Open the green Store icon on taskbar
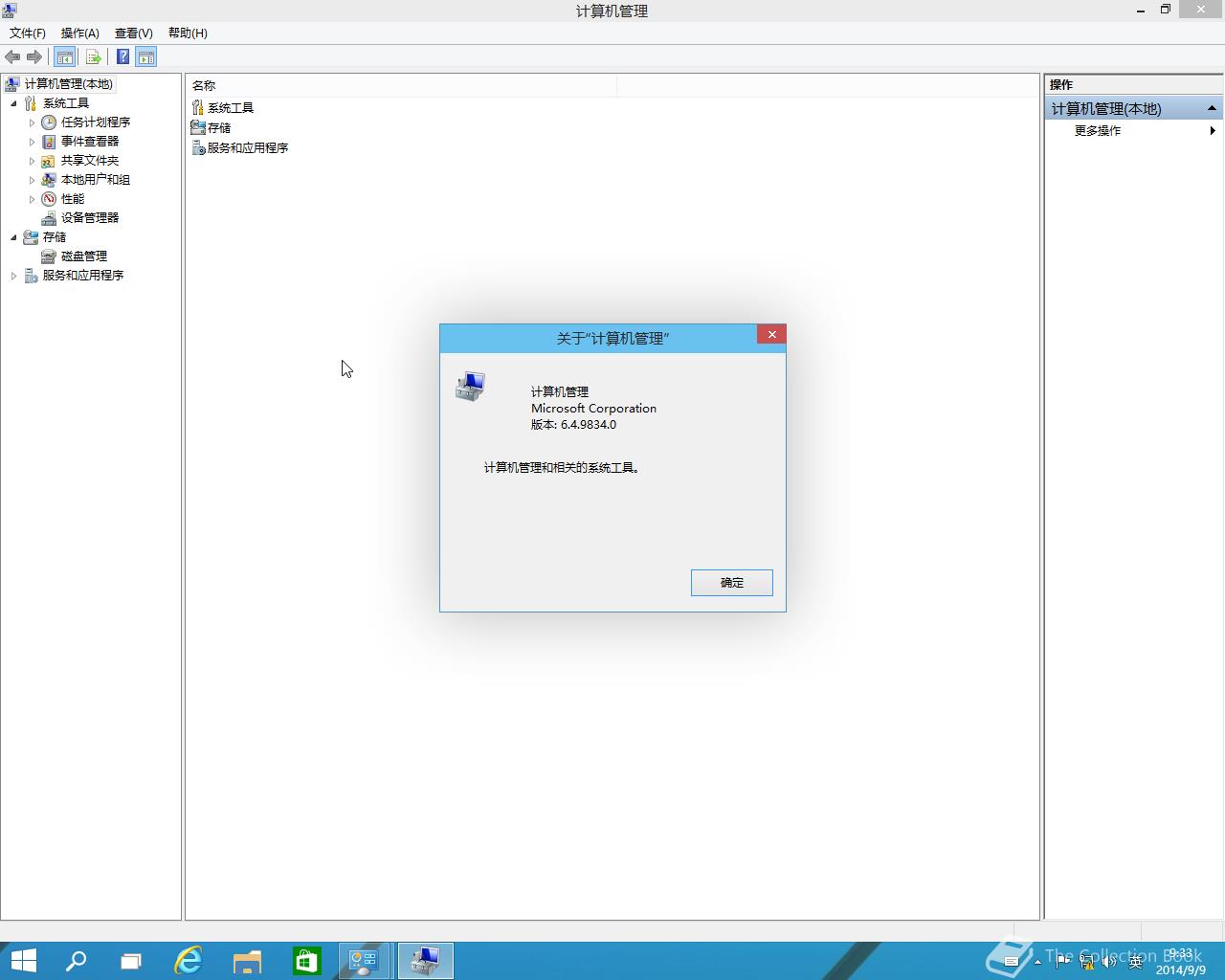 click(306, 961)
